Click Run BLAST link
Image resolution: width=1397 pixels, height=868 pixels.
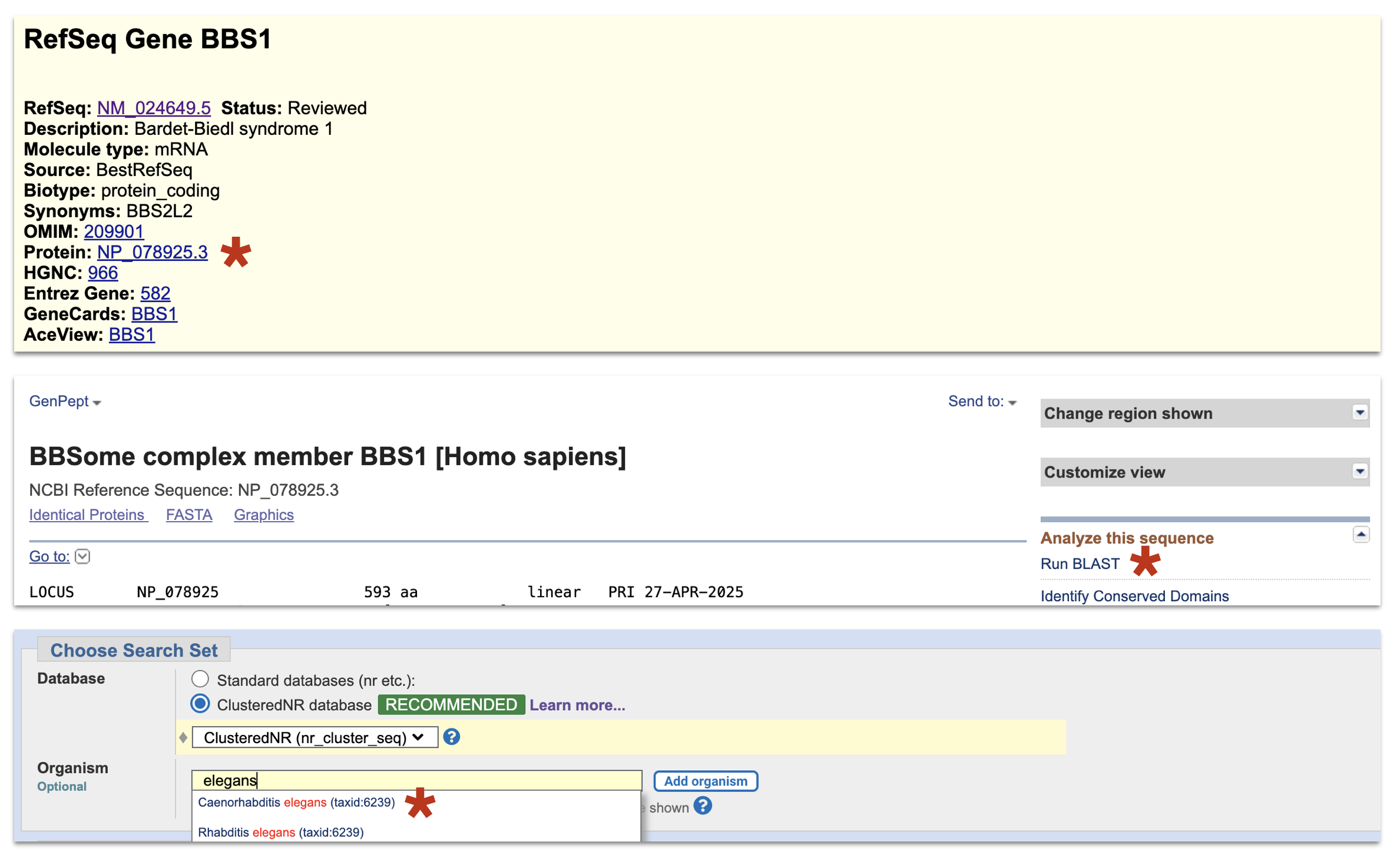(1080, 564)
